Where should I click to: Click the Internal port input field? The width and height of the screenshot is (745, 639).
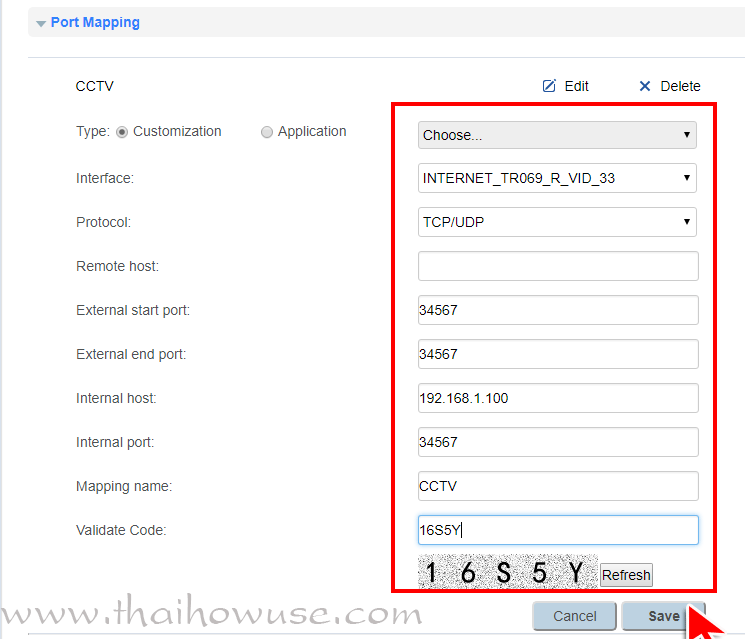(x=558, y=442)
